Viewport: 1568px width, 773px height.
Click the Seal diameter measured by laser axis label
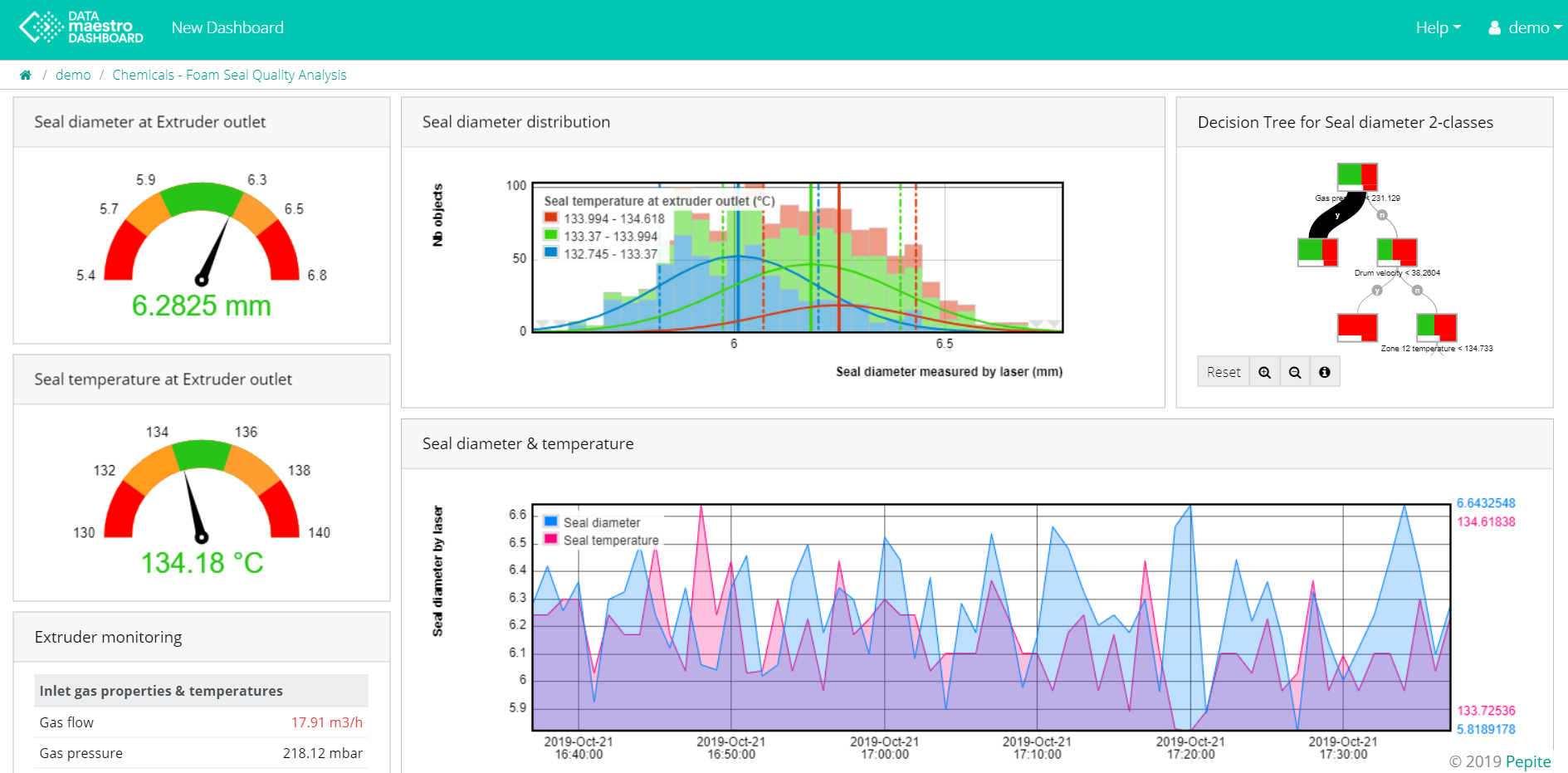(x=949, y=372)
